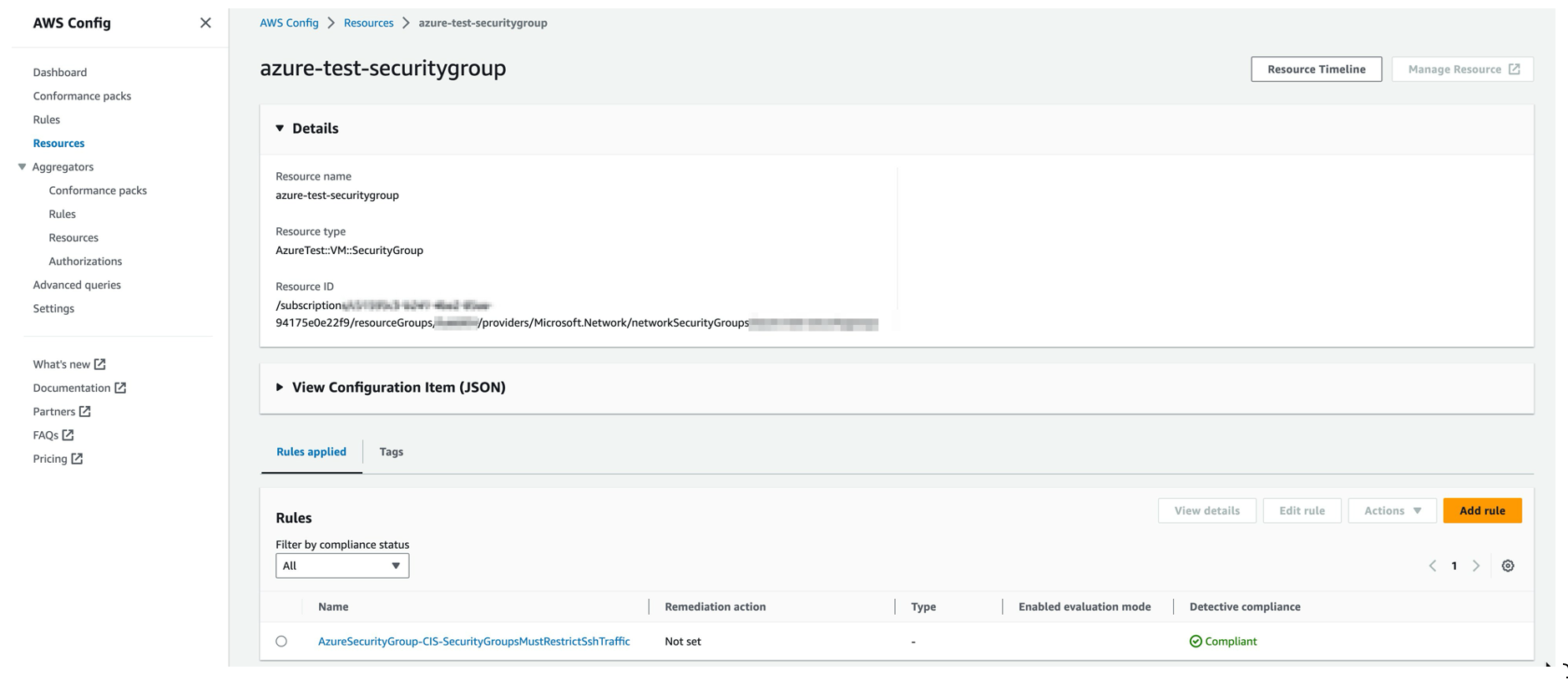This screenshot has height=680, width=1568.
Task: Open compliance status filter dropdown
Action: pyautogui.click(x=342, y=566)
